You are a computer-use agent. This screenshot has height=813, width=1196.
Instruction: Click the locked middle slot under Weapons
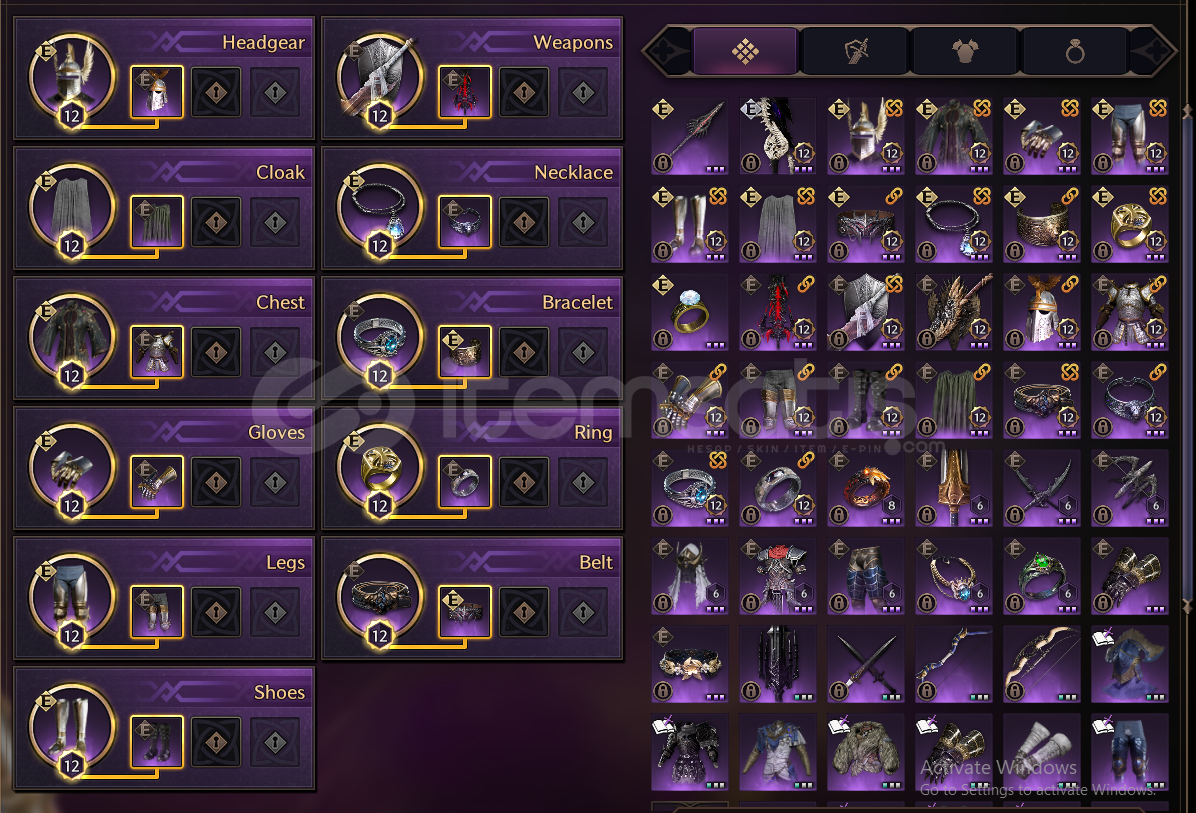coord(524,92)
